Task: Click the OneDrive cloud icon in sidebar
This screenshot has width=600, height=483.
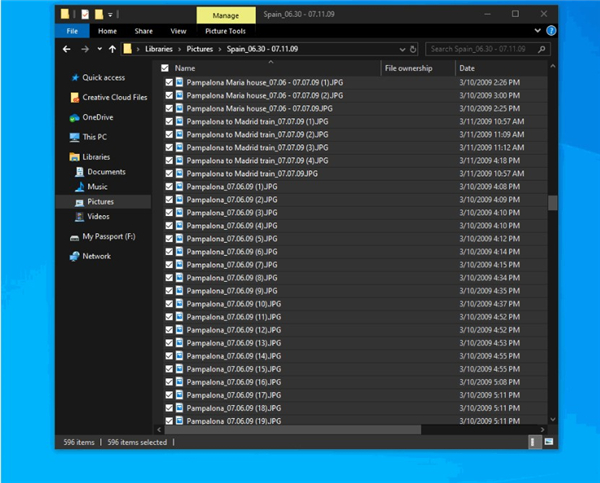Action: 74,117
